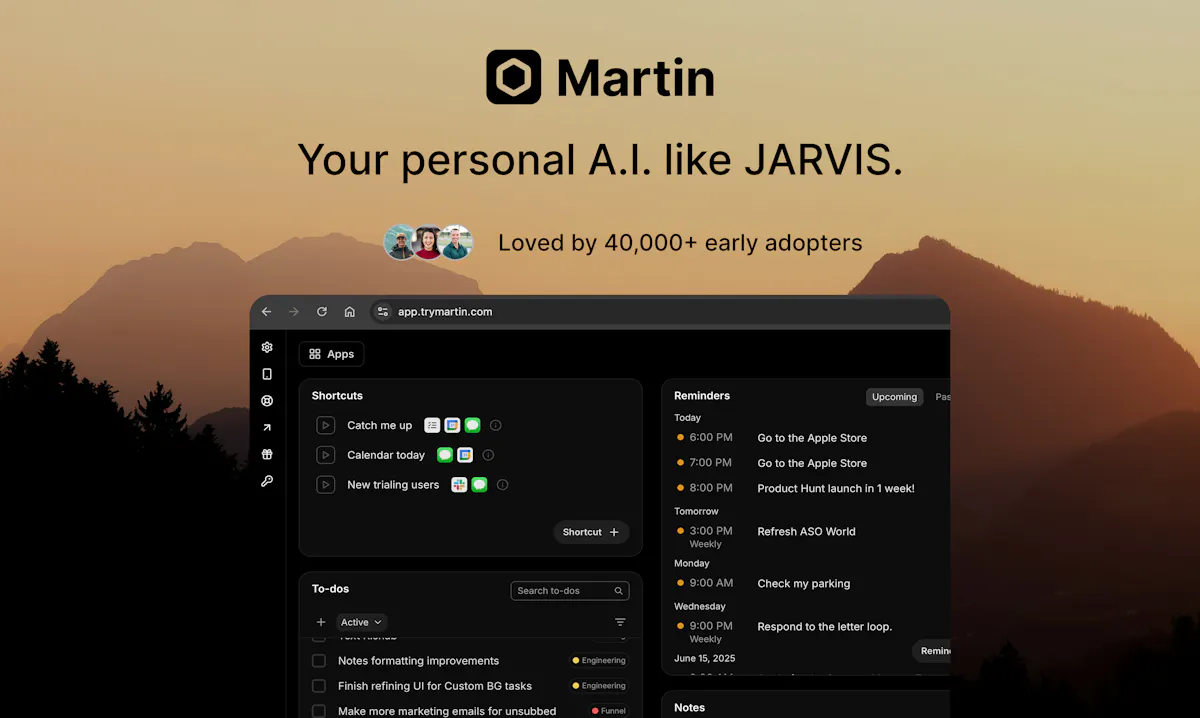Viewport: 1200px width, 718px height.
Task: Open the 6:00 PM Go to the Apple Store reminder
Action: (810, 438)
